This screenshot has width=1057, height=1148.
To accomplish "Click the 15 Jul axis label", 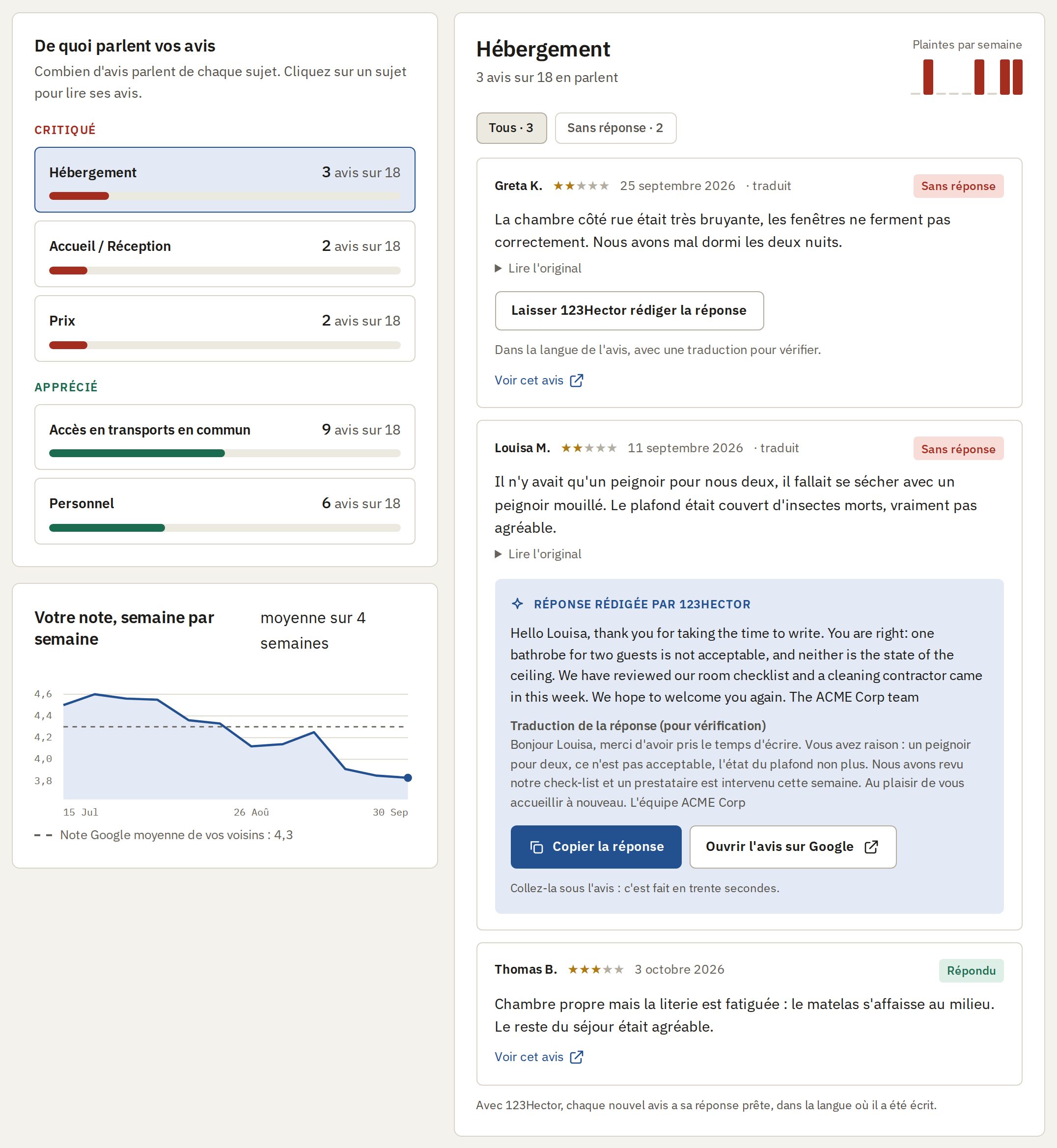I will pyautogui.click(x=81, y=812).
